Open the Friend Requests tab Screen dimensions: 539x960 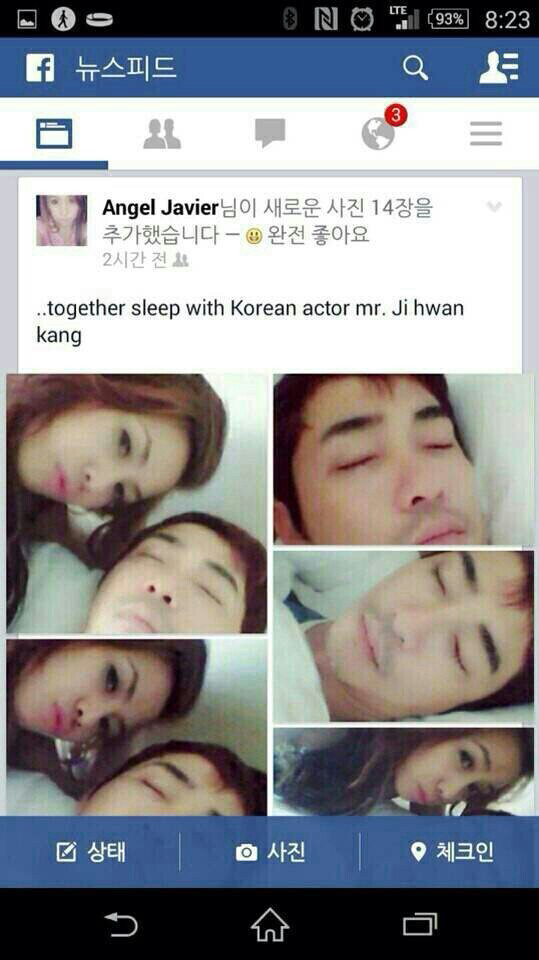coord(162,133)
